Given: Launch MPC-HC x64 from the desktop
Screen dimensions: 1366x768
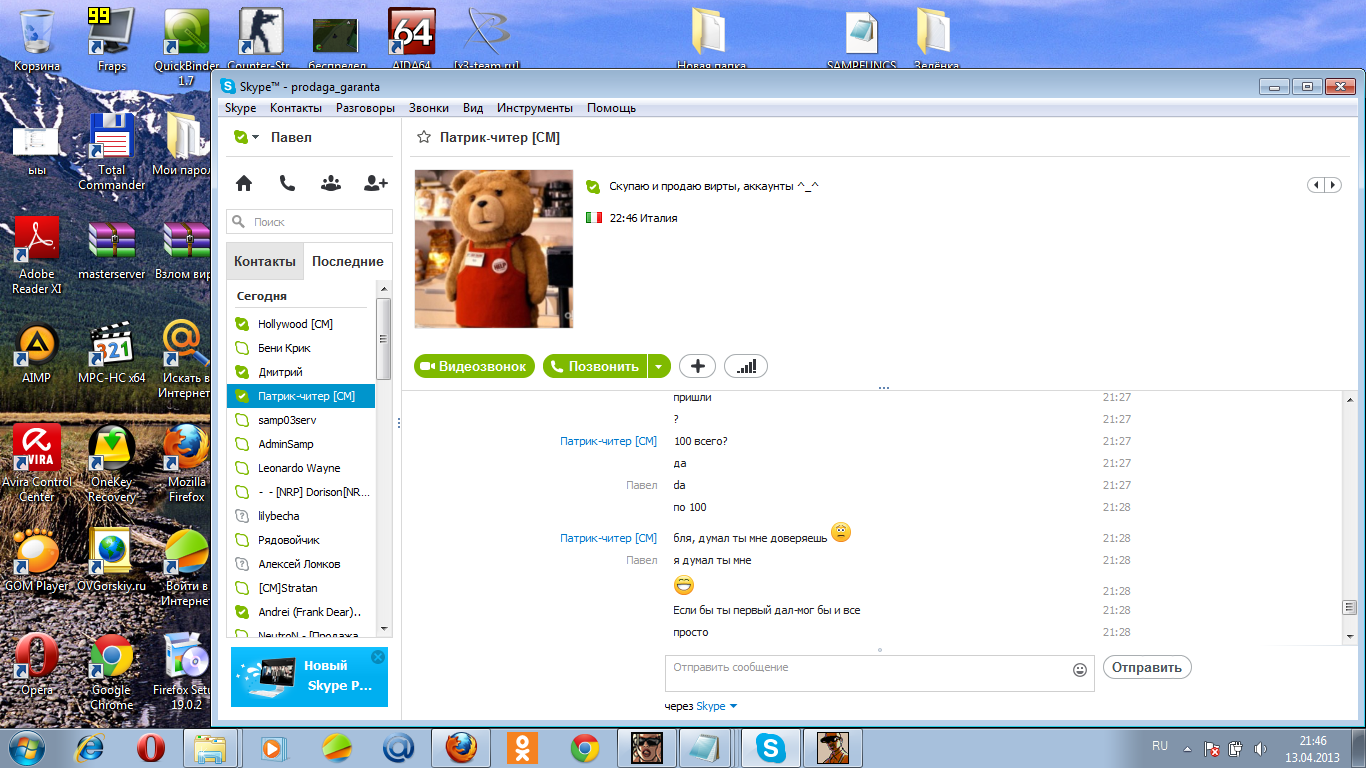Looking at the screenshot, I should coord(112,352).
